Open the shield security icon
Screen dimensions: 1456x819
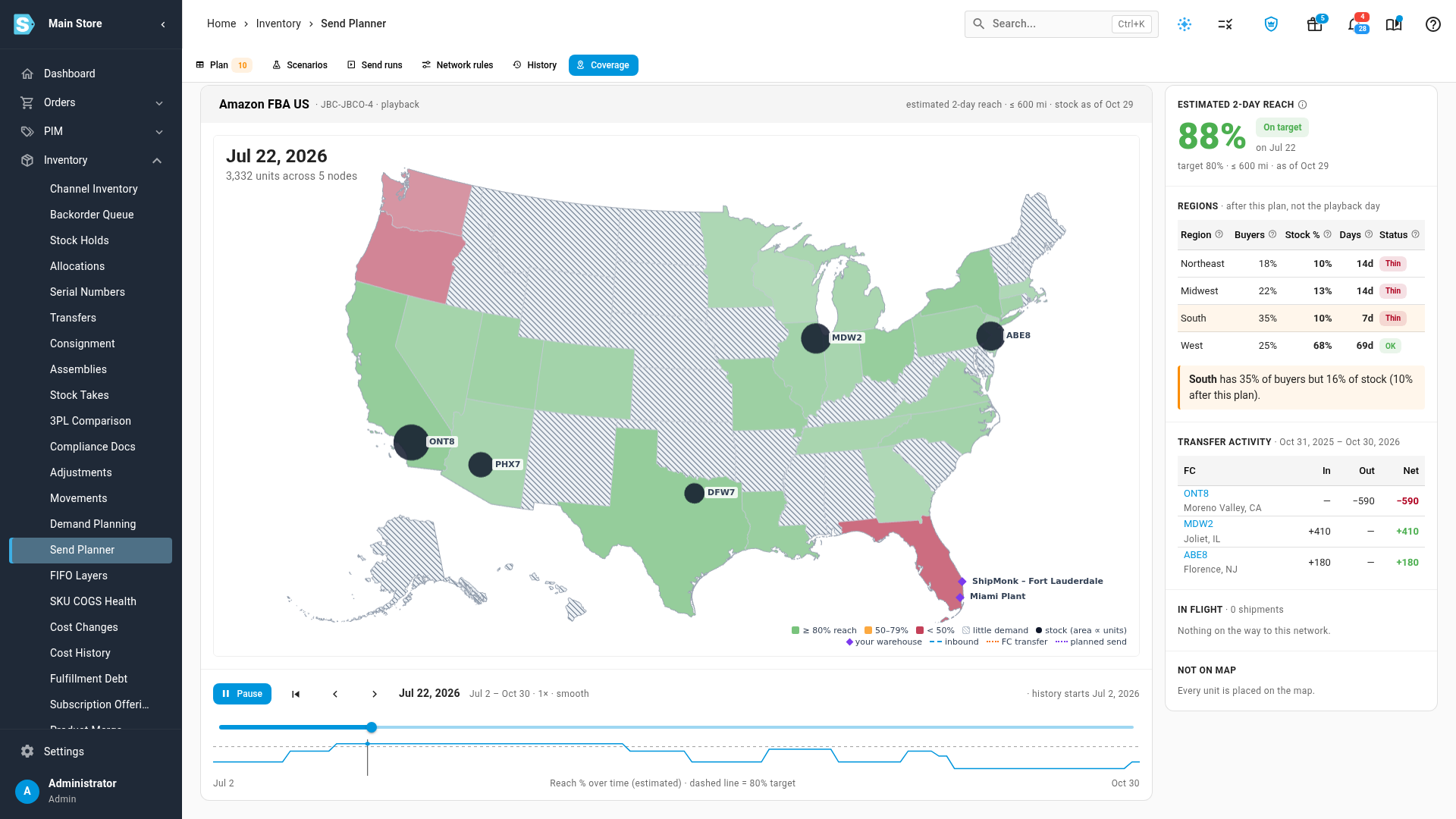point(1271,24)
